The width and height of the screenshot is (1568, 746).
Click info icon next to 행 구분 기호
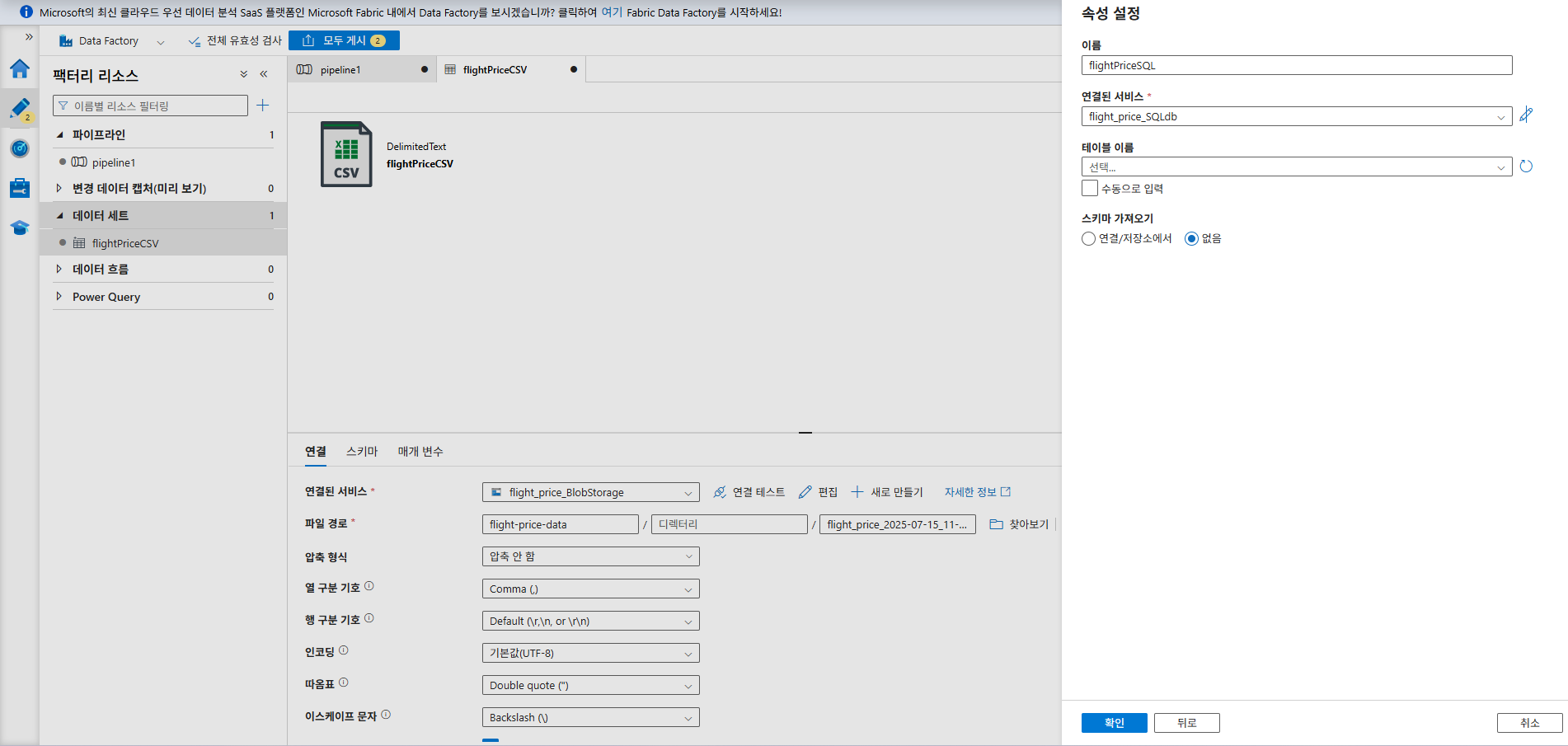point(369,618)
